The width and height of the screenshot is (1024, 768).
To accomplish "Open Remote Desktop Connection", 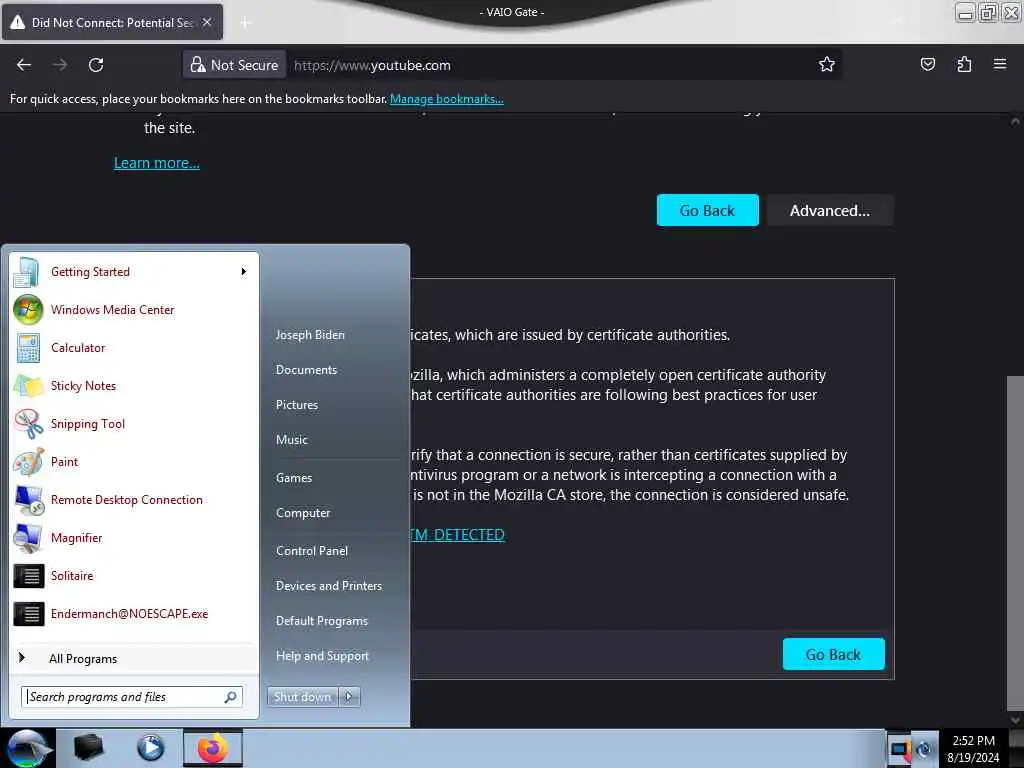I will 134,500.
